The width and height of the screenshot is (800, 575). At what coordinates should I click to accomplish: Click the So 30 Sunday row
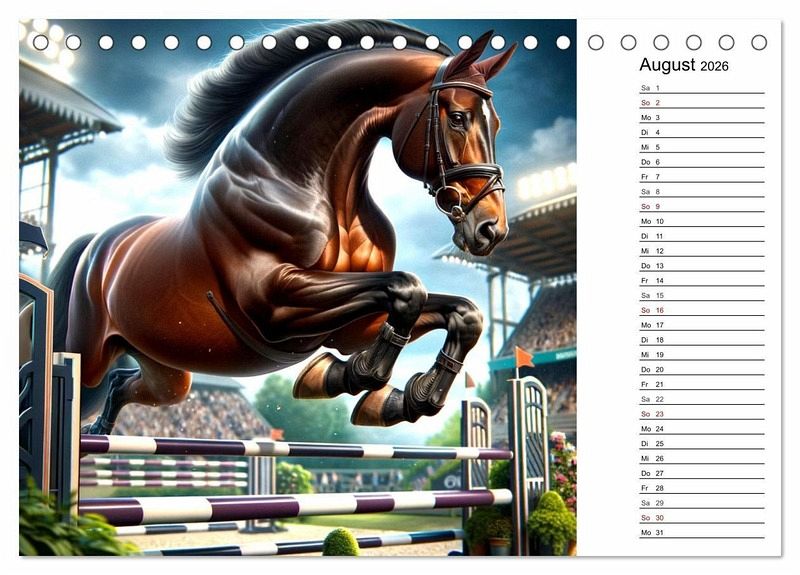[x=701, y=517]
